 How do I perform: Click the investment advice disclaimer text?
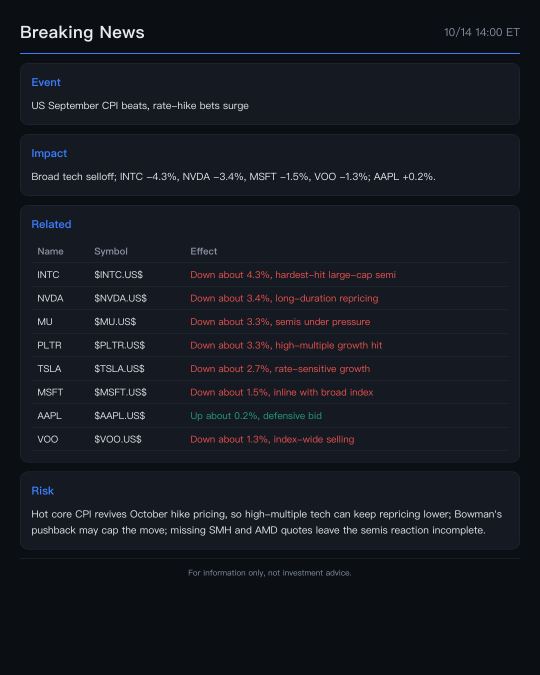(x=270, y=573)
